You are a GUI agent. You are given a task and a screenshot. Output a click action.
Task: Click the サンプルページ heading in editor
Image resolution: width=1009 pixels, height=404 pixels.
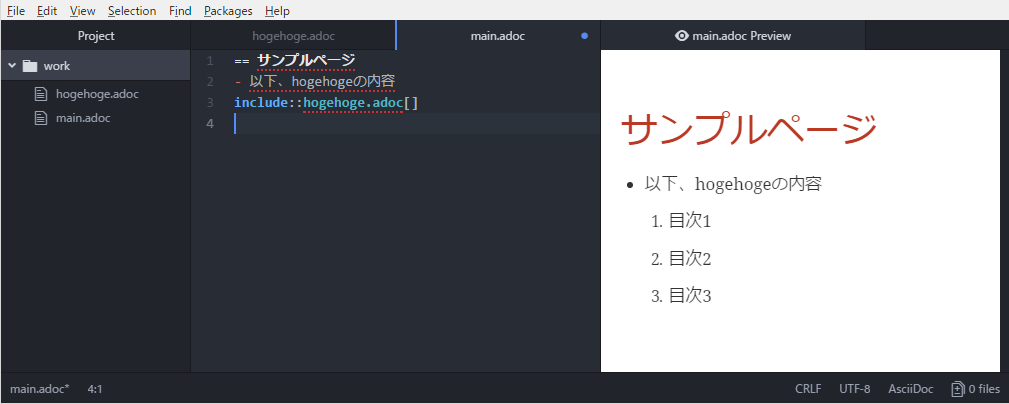tap(306, 60)
